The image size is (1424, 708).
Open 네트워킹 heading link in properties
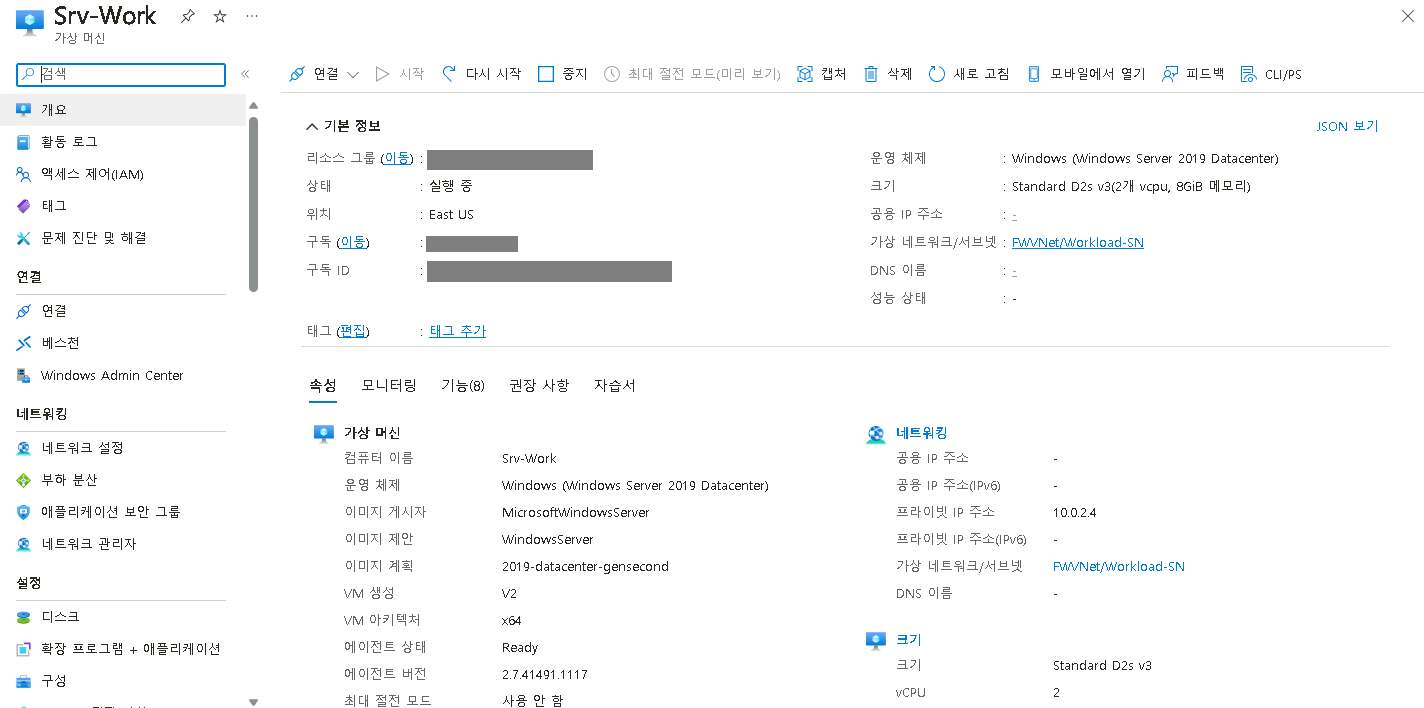coord(922,433)
